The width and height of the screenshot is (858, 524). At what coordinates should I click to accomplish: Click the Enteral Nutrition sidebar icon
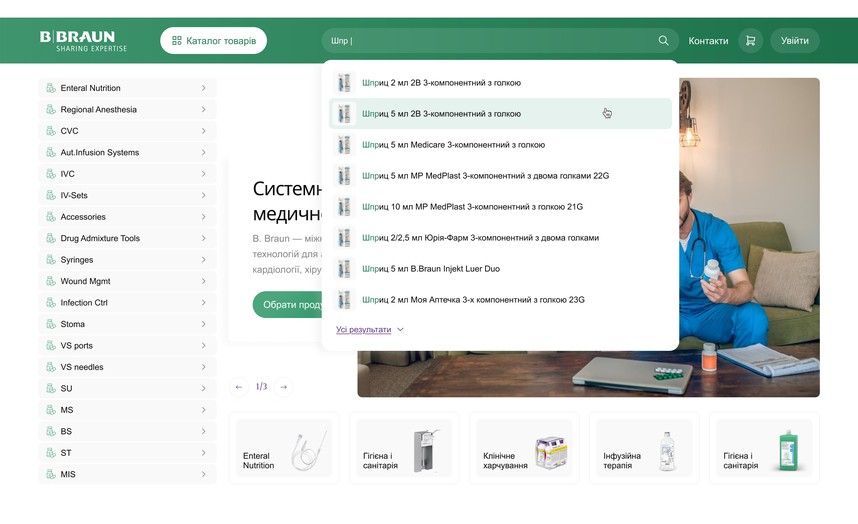point(51,88)
